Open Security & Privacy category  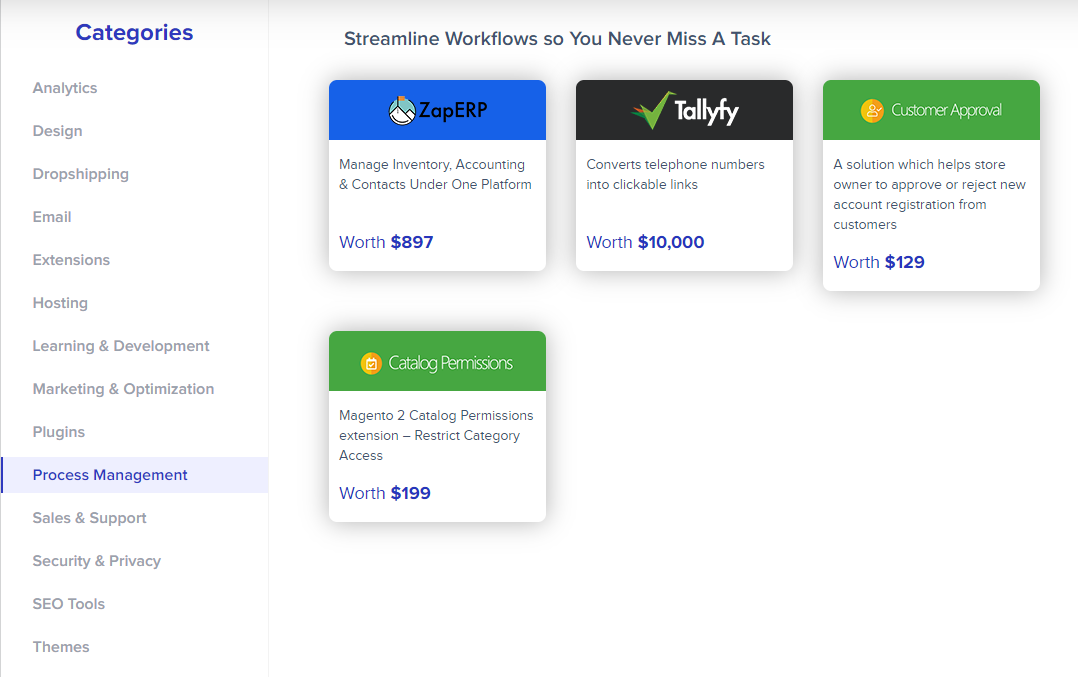click(96, 561)
